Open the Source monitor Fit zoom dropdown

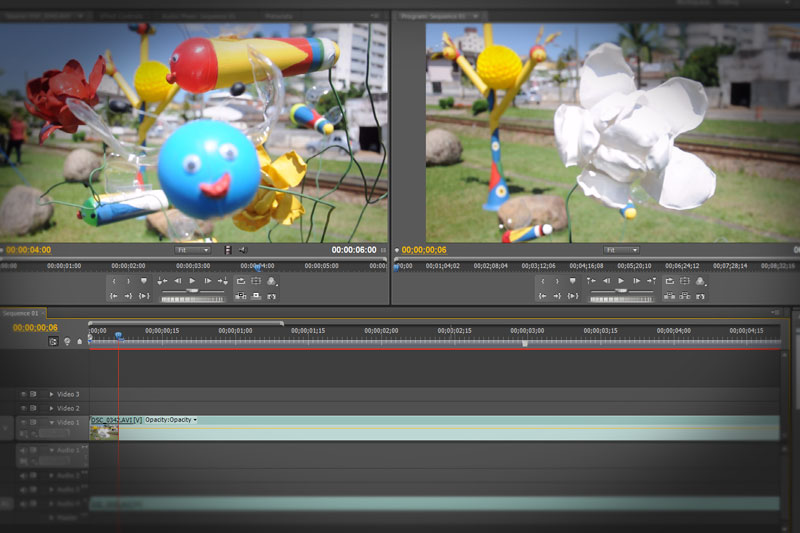(x=192, y=250)
